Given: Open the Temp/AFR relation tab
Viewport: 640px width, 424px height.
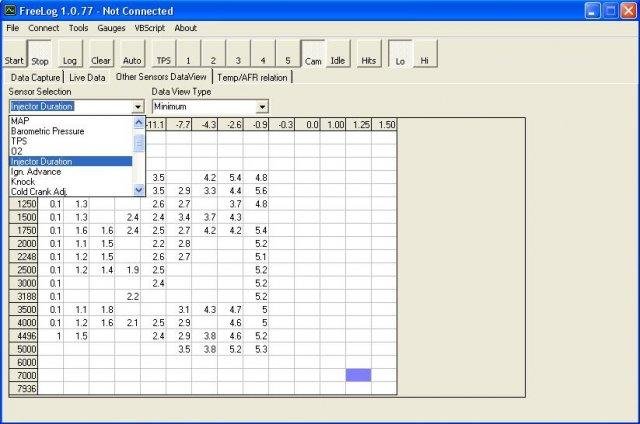Looking at the screenshot, I should click(x=252, y=78).
